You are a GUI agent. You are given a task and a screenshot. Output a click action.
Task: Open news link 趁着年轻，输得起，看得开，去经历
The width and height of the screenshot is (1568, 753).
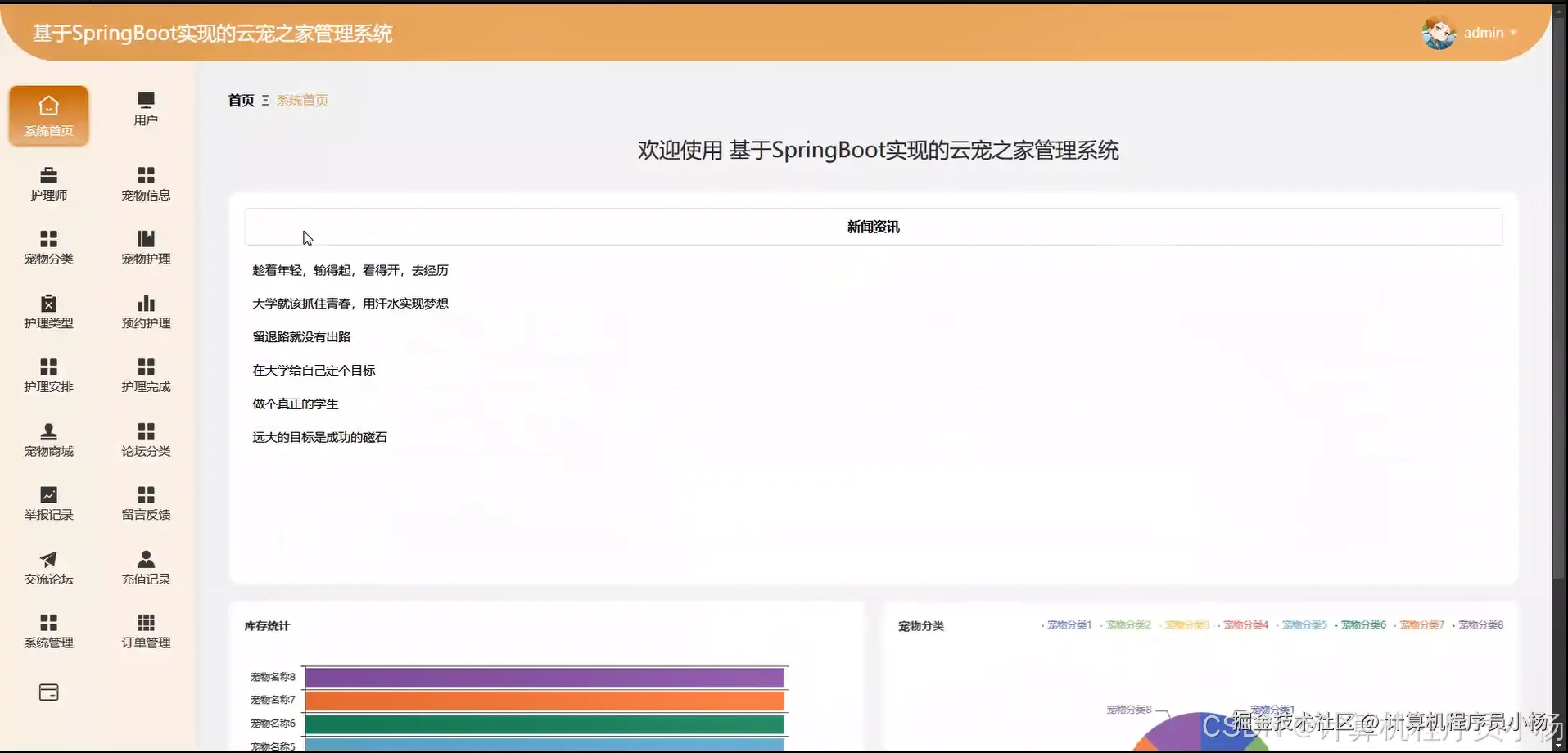pyautogui.click(x=349, y=270)
